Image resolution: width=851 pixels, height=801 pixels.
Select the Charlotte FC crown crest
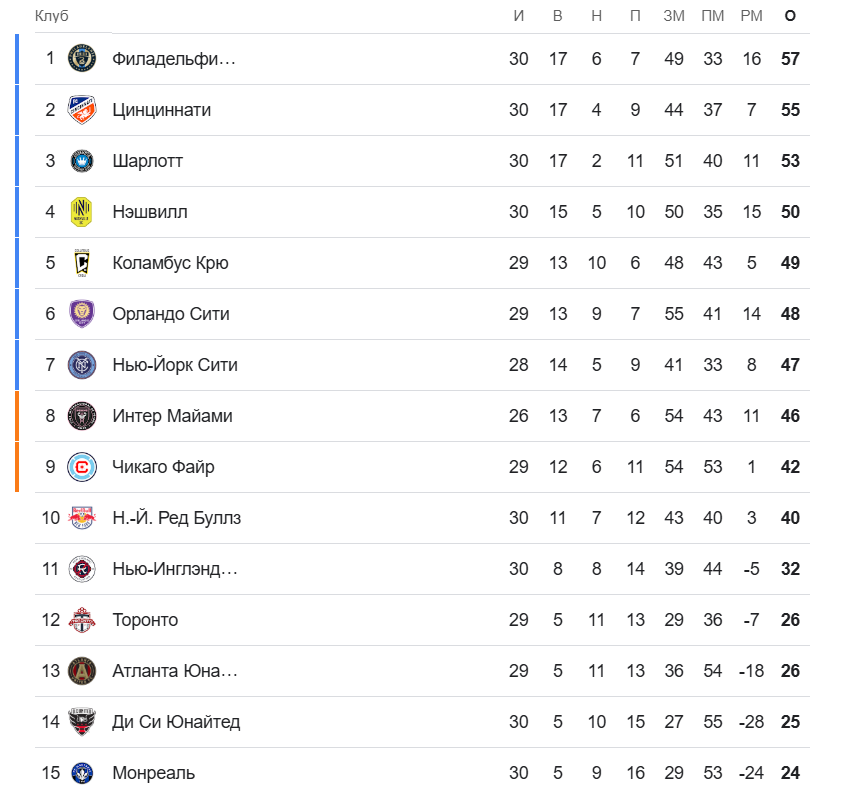pos(82,161)
